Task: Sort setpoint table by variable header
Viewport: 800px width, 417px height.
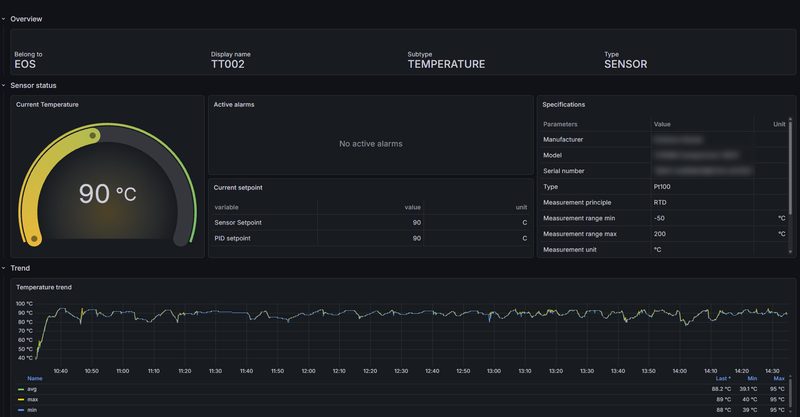Action: (x=226, y=207)
